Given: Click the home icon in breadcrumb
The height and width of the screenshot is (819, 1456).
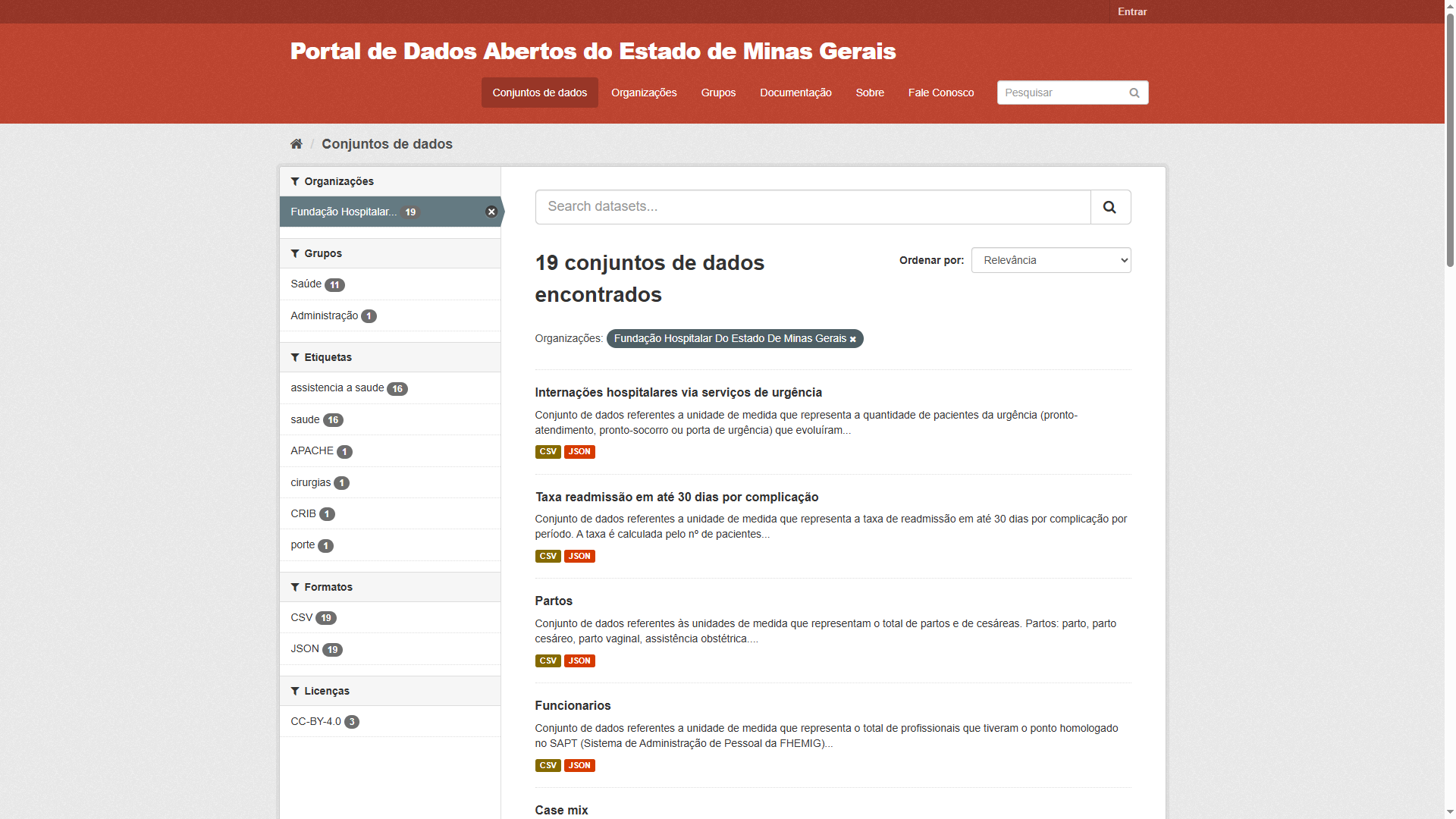Looking at the screenshot, I should pyautogui.click(x=297, y=144).
